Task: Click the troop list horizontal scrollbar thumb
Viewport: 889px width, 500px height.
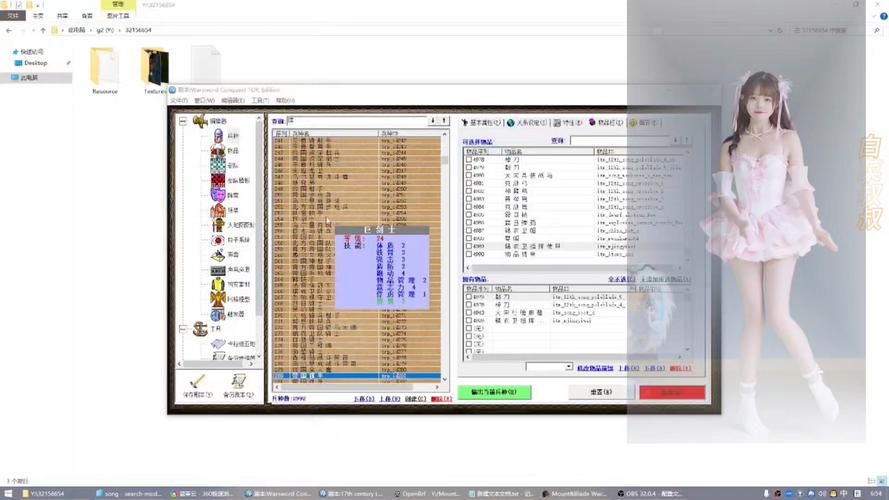Action: pos(347,387)
